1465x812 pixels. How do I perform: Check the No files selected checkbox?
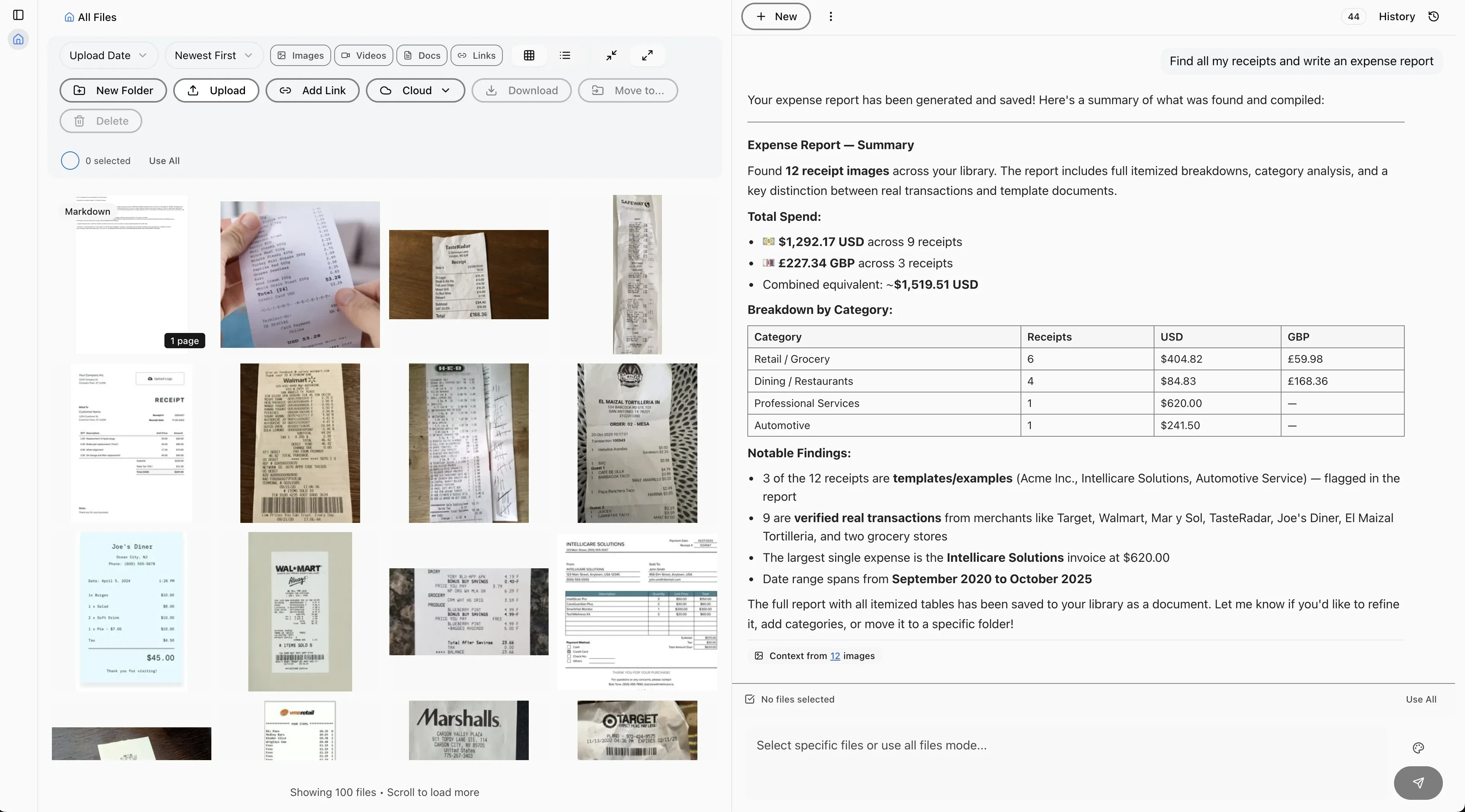pyautogui.click(x=750, y=699)
